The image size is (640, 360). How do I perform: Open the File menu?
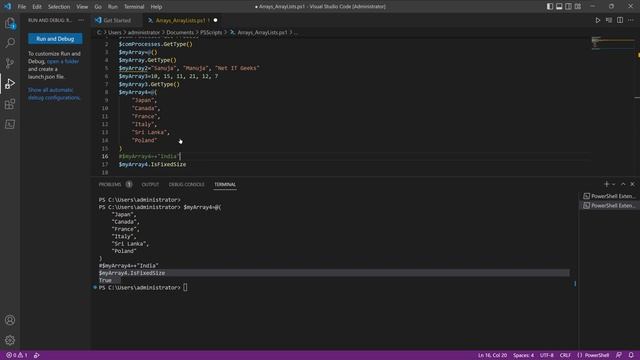22,7
